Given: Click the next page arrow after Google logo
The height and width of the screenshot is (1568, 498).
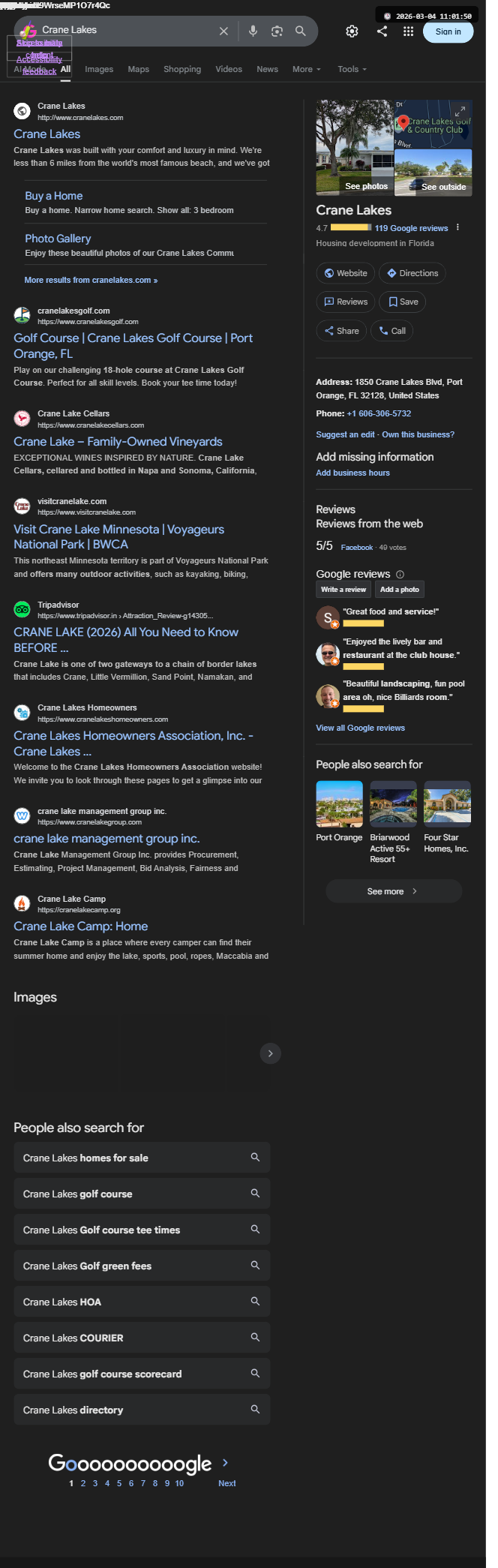Looking at the screenshot, I should pos(225,1462).
